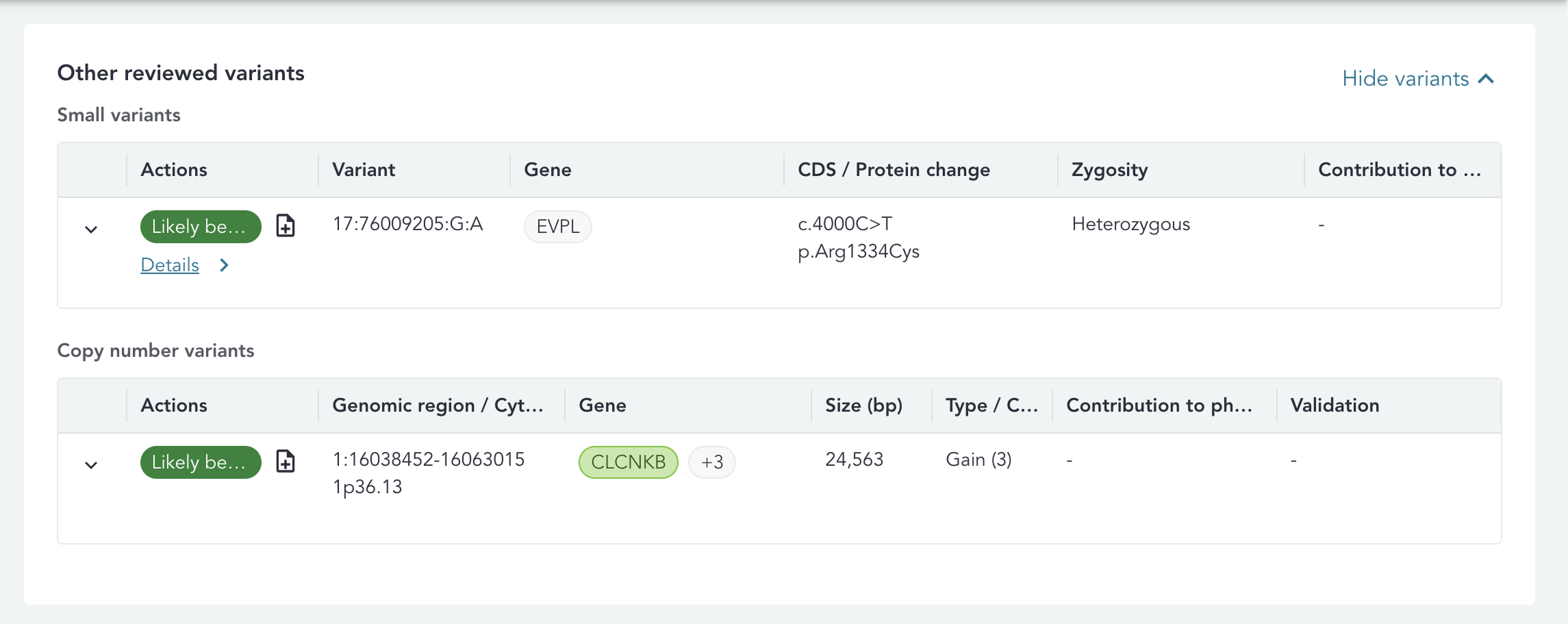The height and width of the screenshot is (624, 1568).
Task: Open Likely benign label on EVPL row
Action: click(x=200, y=227)
